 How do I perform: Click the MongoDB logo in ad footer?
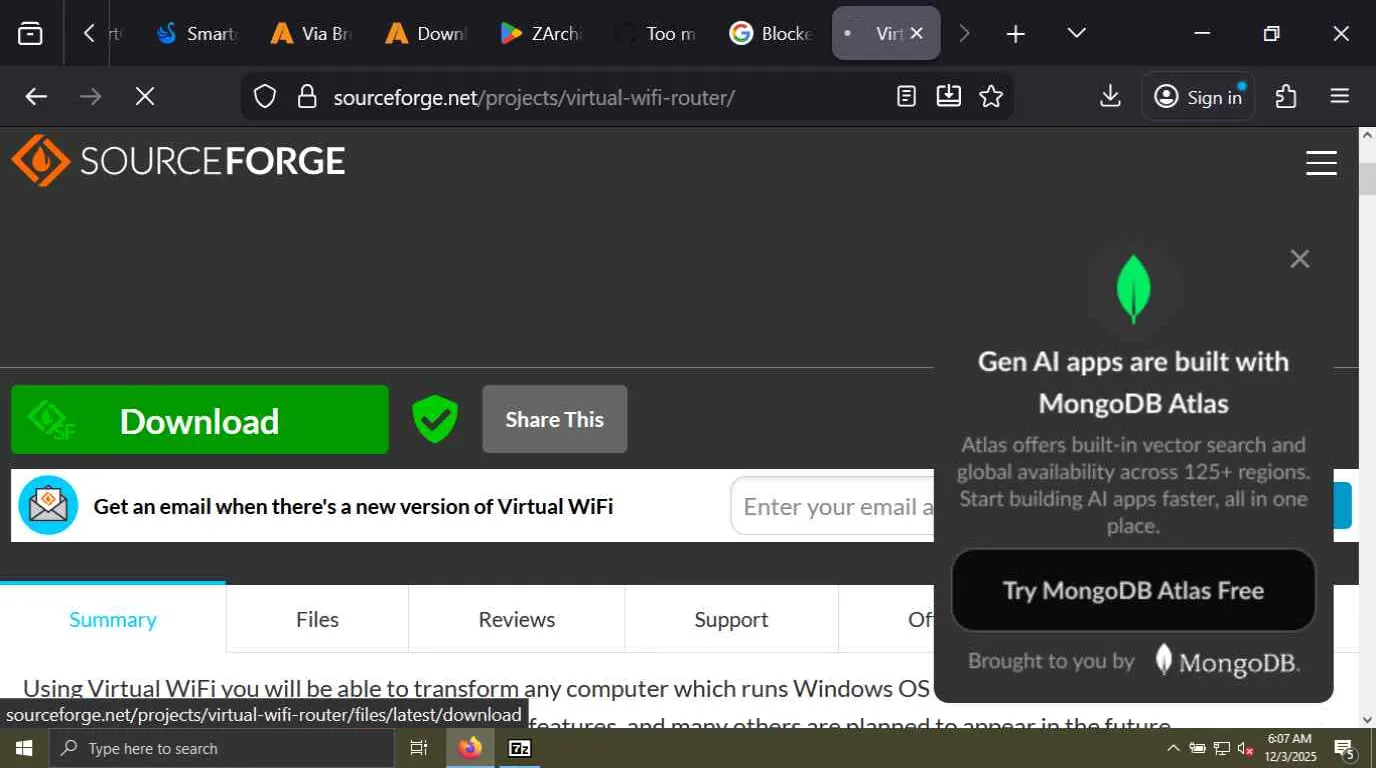(1227, 661)
